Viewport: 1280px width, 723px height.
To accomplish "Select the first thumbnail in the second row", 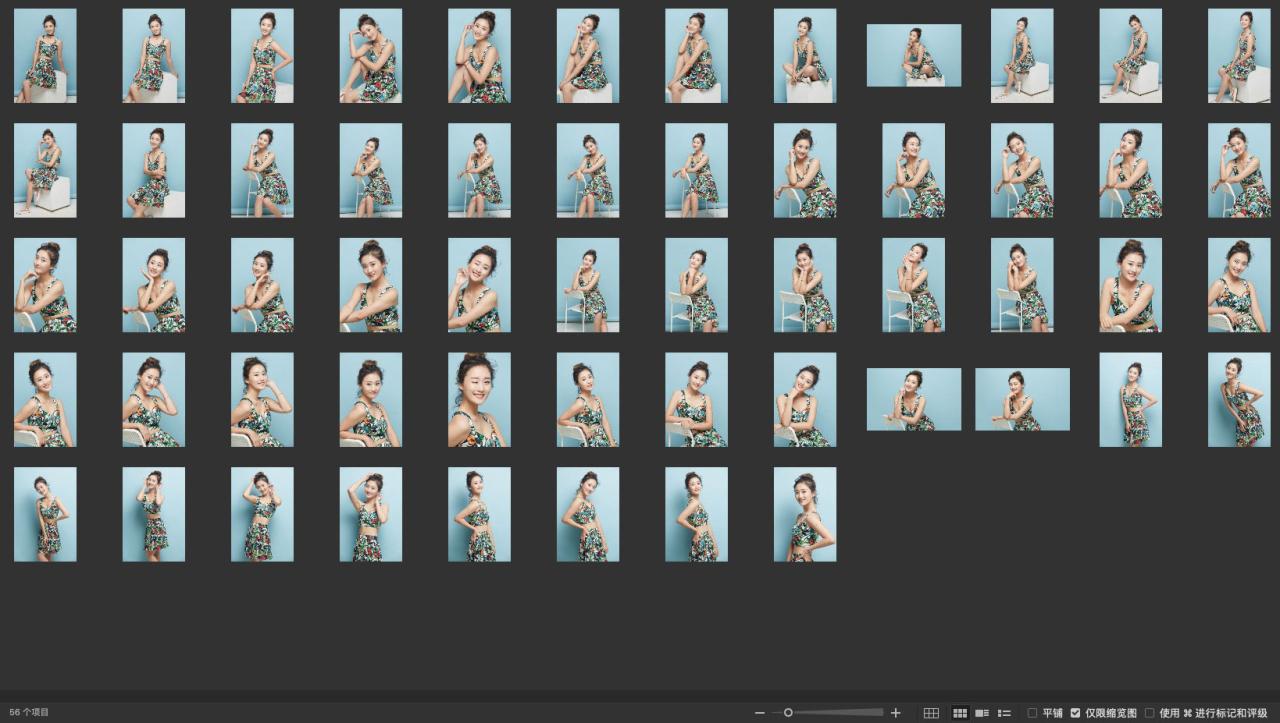I will coord(45,170).
